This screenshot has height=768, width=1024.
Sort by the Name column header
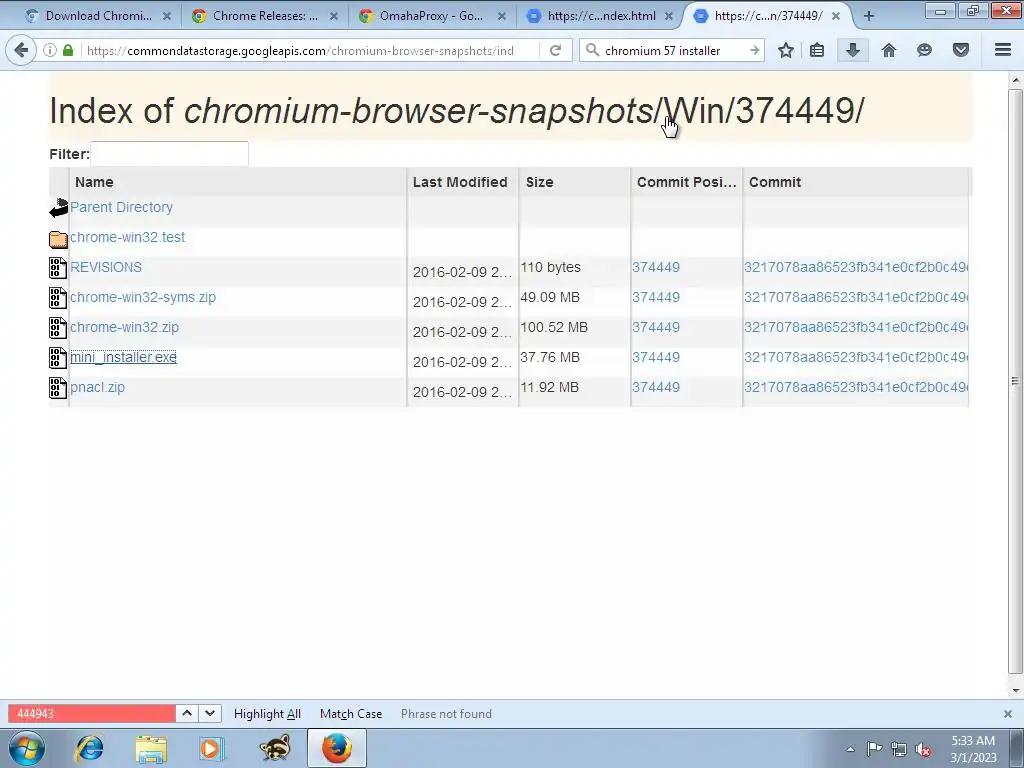(x=238, y=182)
